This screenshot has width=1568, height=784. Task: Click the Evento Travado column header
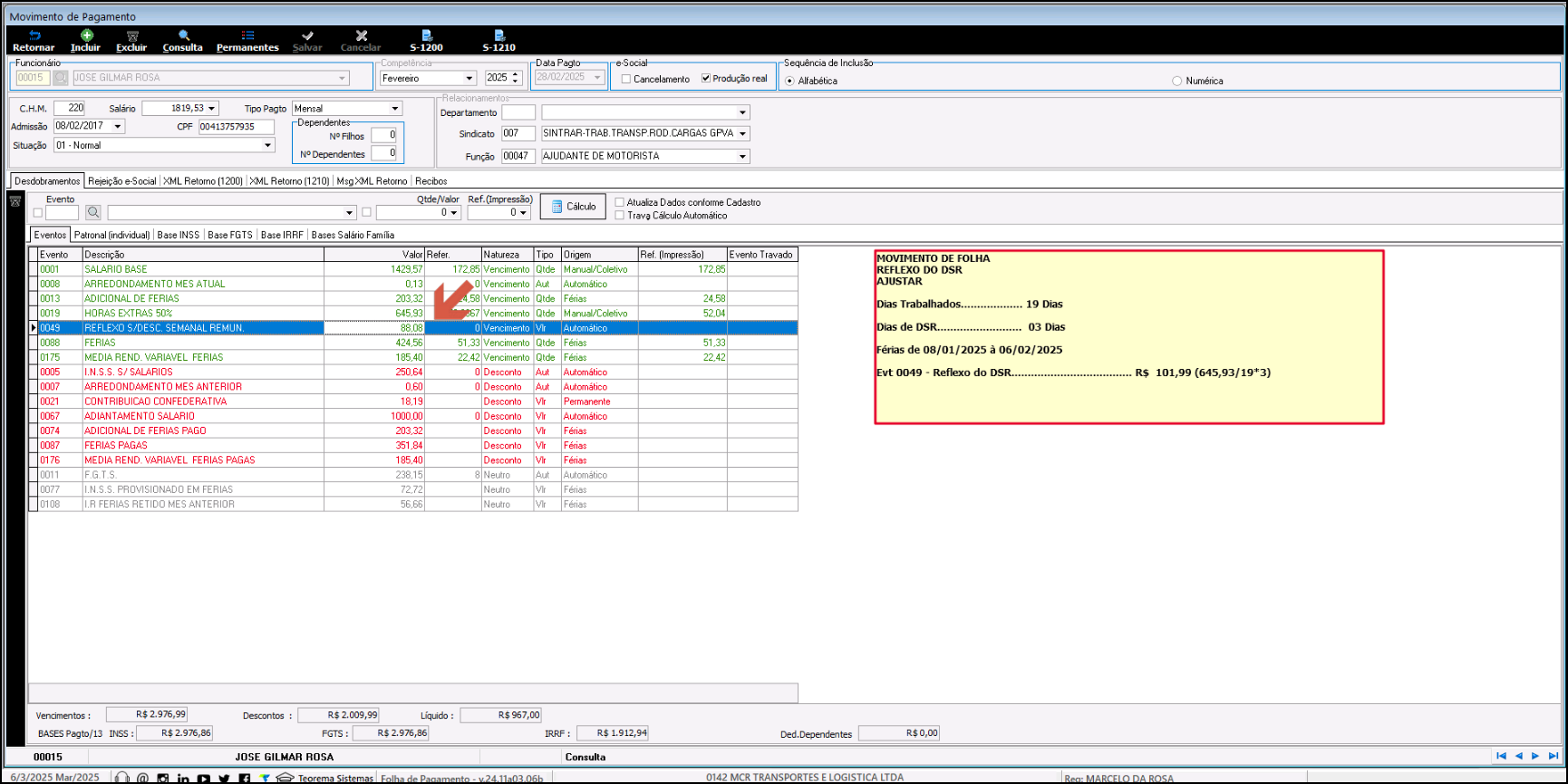(762, 255)
